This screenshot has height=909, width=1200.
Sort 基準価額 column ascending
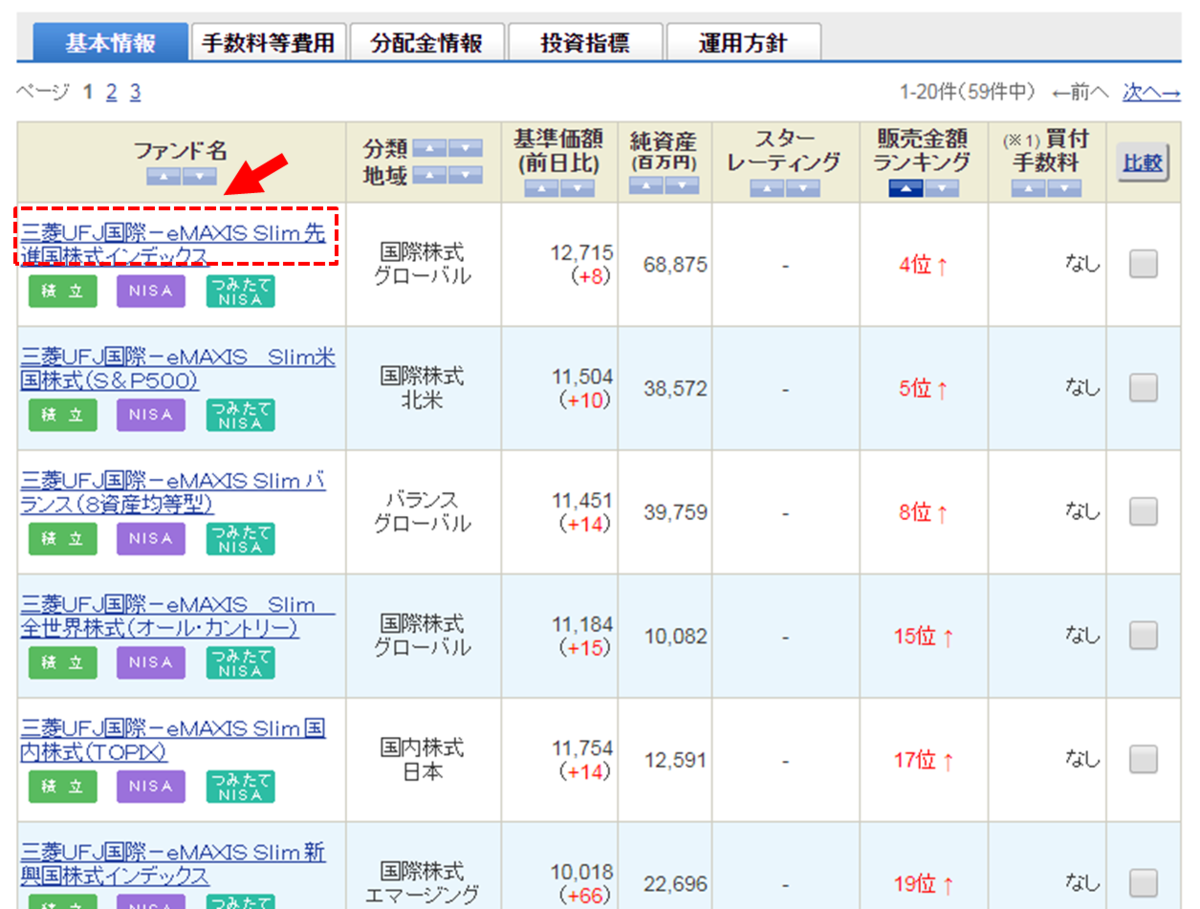pyautogui.click(x=541, y=187)
